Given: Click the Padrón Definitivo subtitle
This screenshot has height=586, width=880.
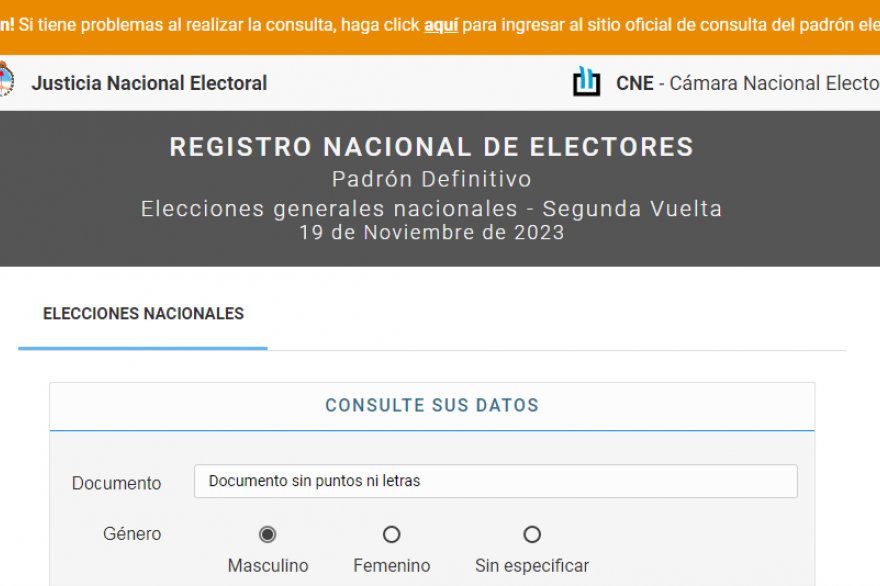Looking at the screenshot, I should (x=432, y=180).
